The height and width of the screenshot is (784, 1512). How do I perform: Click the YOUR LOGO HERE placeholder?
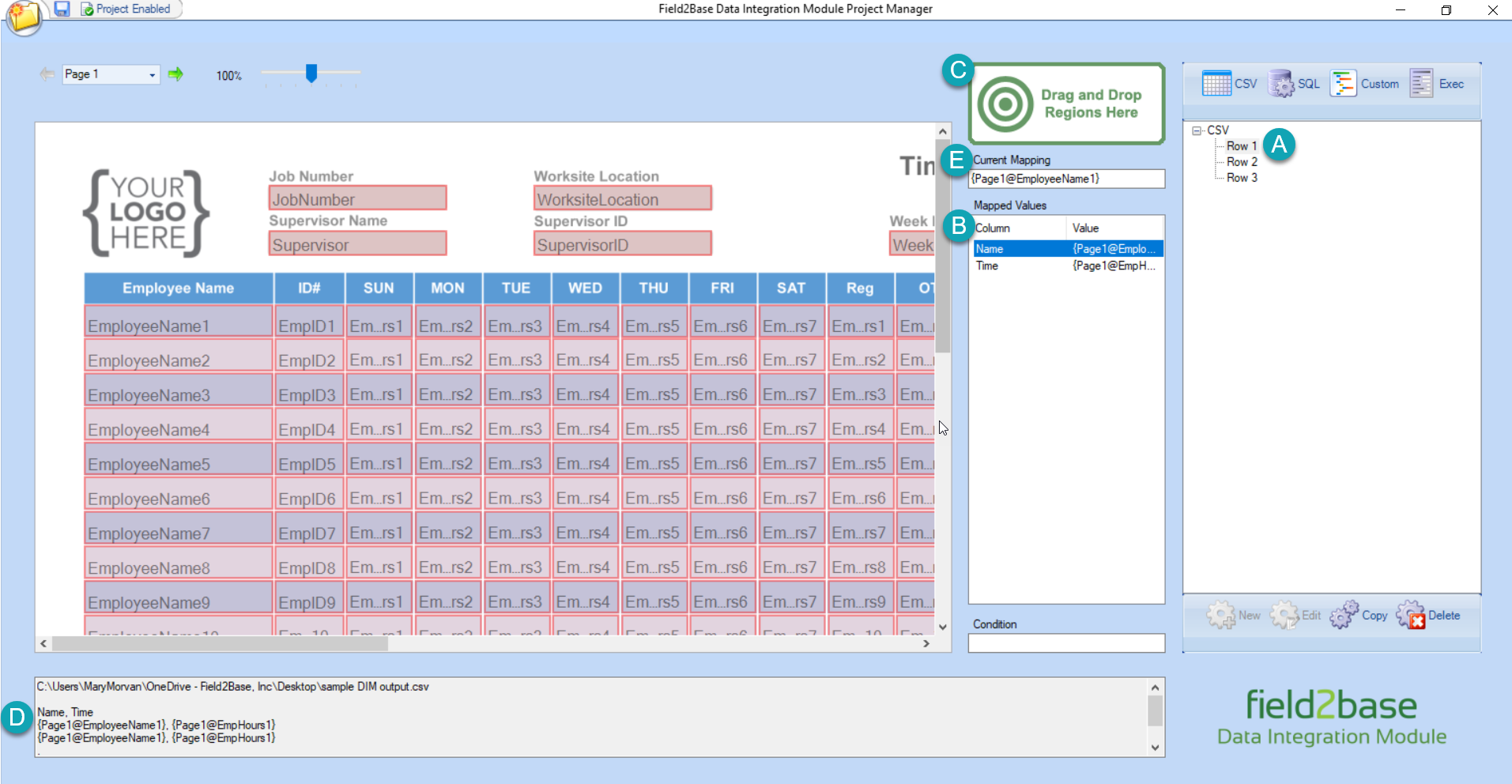coord(146,213)
